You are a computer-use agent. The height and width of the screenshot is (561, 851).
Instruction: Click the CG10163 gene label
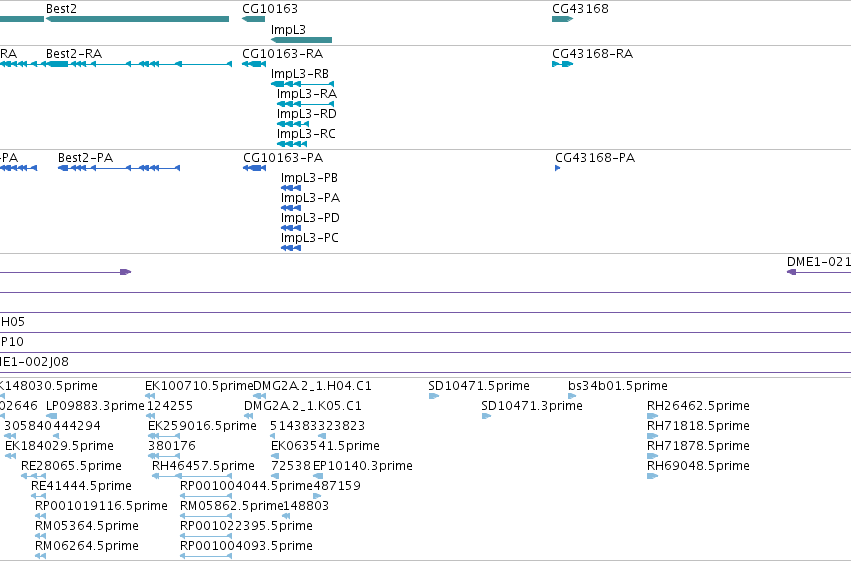[x=270, y=9]
